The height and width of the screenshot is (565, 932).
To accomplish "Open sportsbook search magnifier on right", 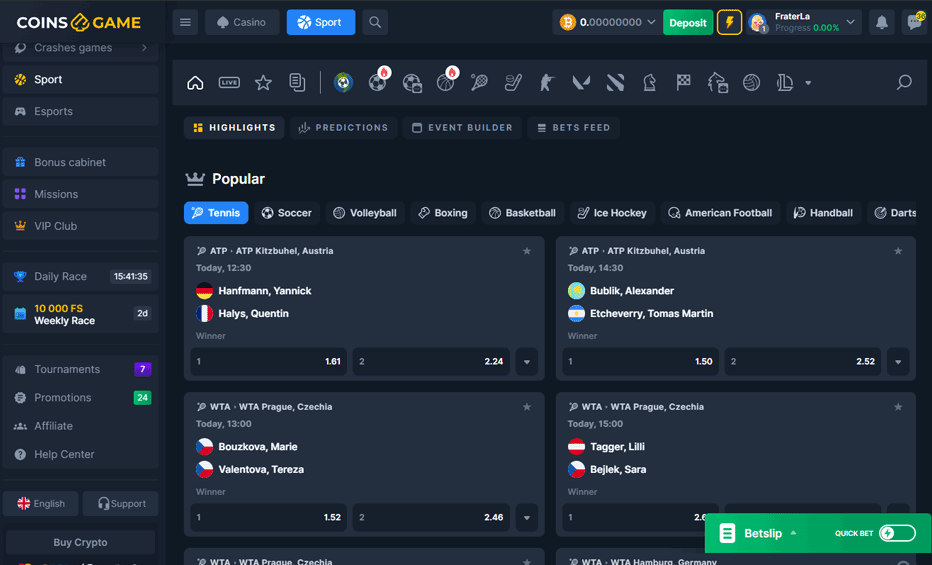I will [x=904, y=82].
